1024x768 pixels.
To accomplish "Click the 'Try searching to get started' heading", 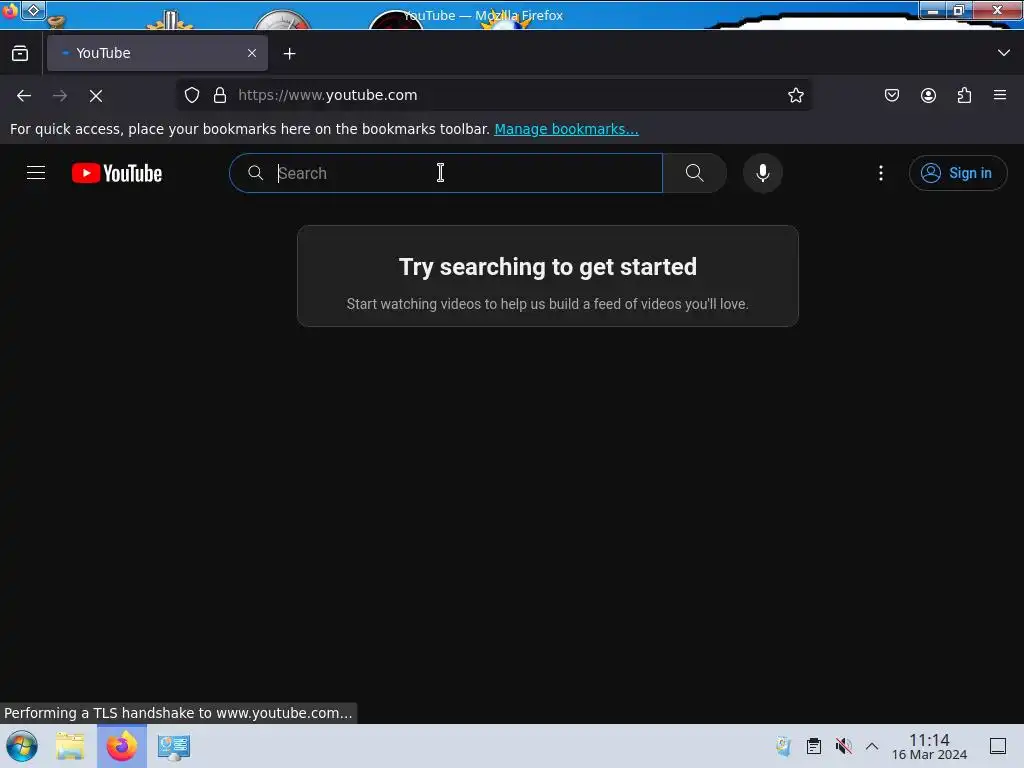I will coord(547,266).
